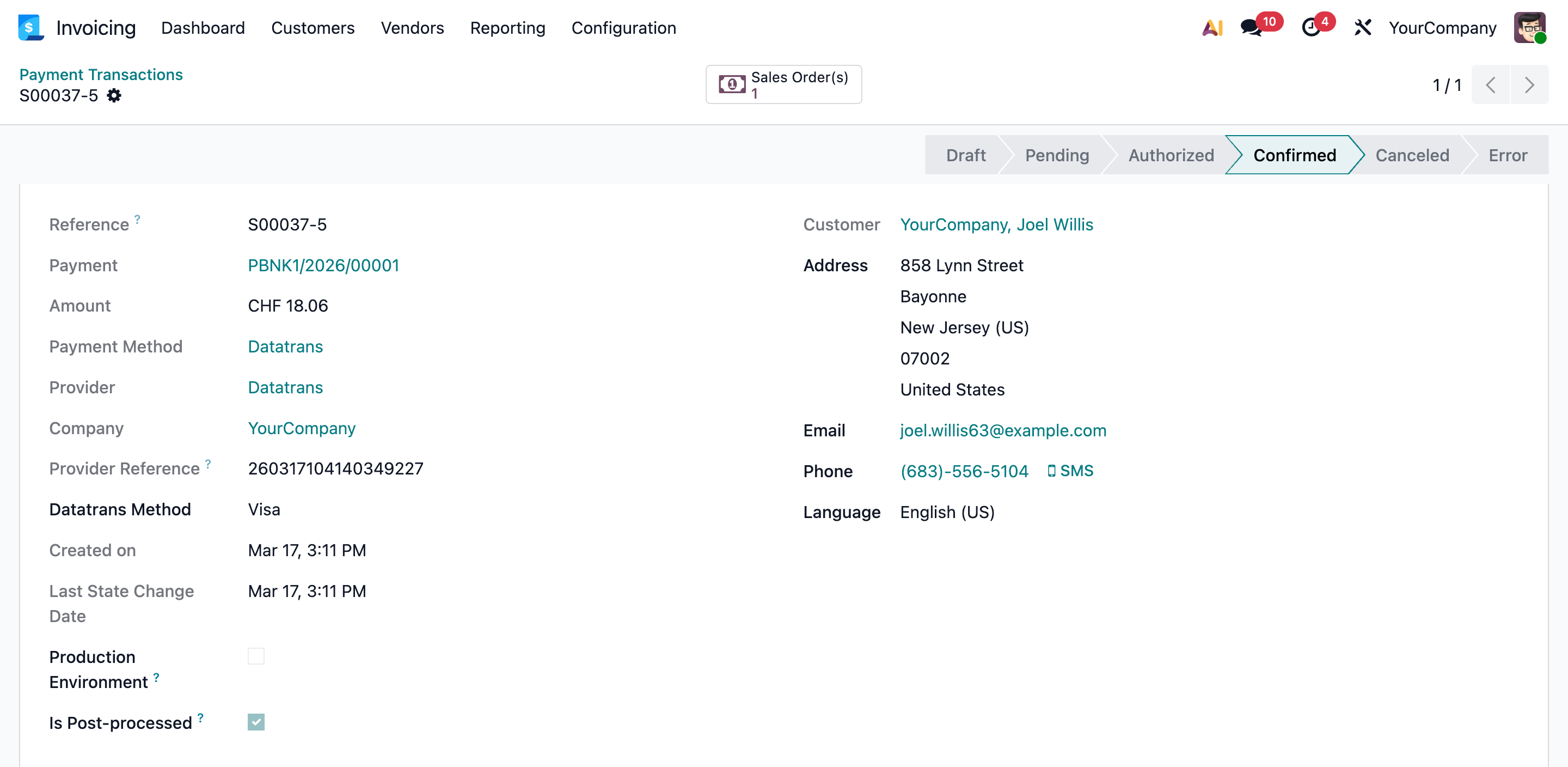Screen dimensions: 1568x767
Task: Click the country United States
Action: click(x=953, y=389)
